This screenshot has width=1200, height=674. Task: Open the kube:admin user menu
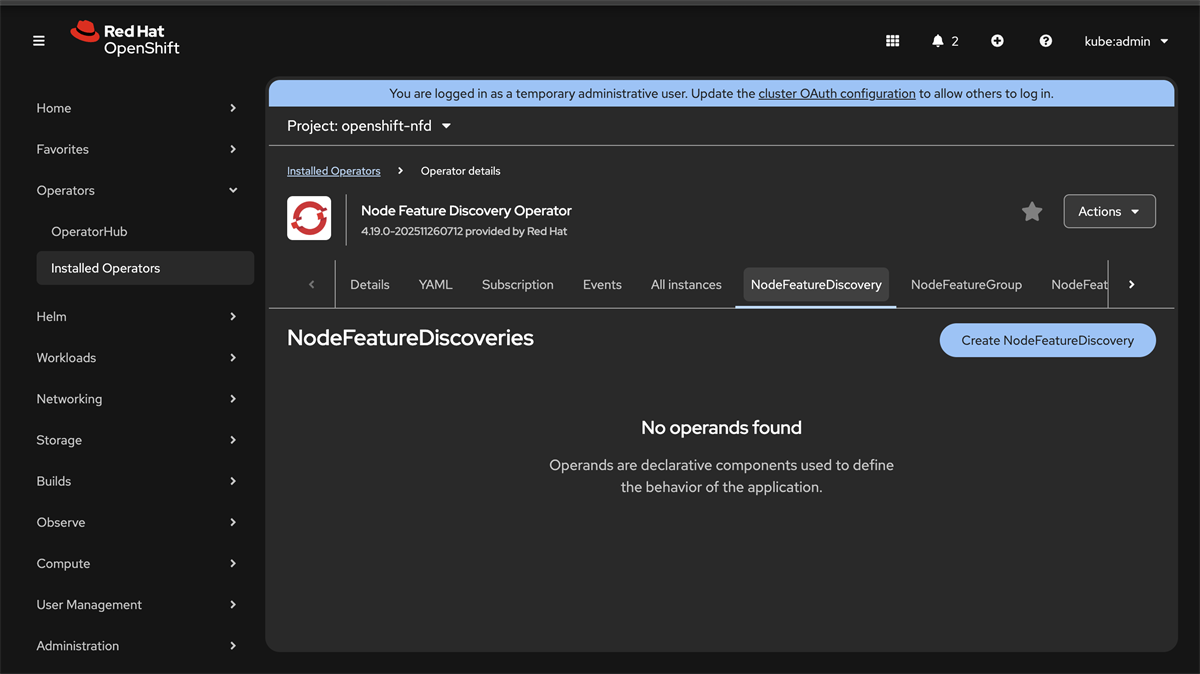[1126, 41]
